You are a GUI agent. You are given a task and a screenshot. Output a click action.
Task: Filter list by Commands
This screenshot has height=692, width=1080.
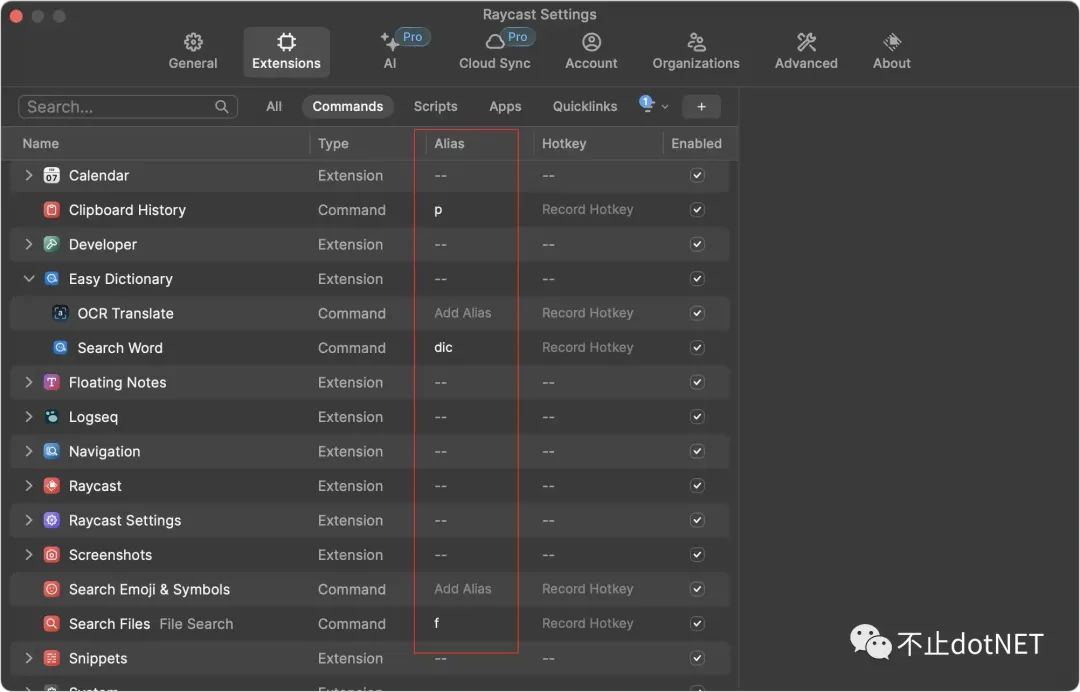[x=348, y=107]
